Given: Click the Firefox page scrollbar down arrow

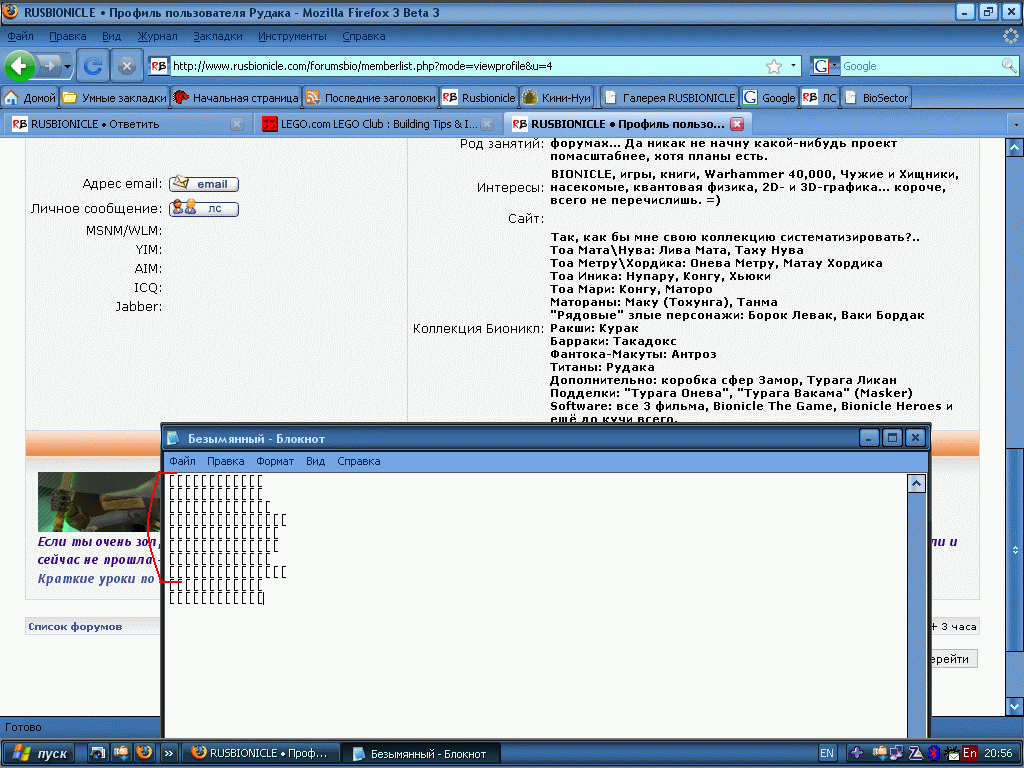Looking at the screenshot, I should [1014, 705].
